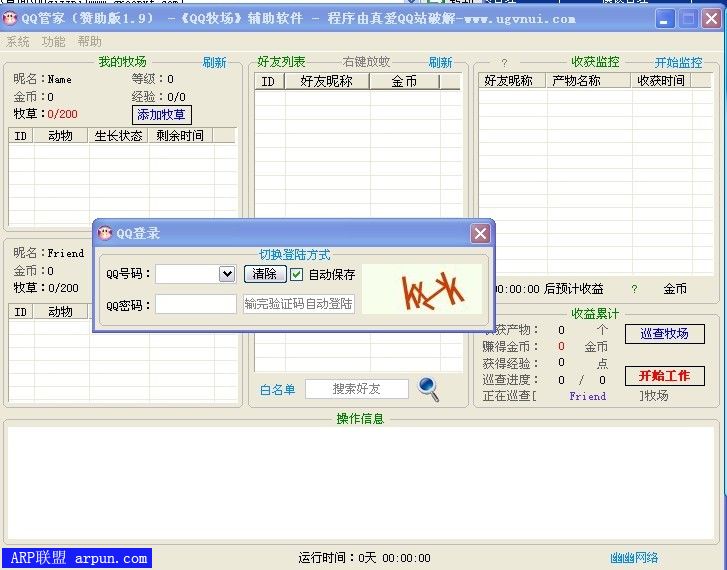
Task: Click the 搜索好友 search field
Action: pyautogui.click(x=357, y=389)
